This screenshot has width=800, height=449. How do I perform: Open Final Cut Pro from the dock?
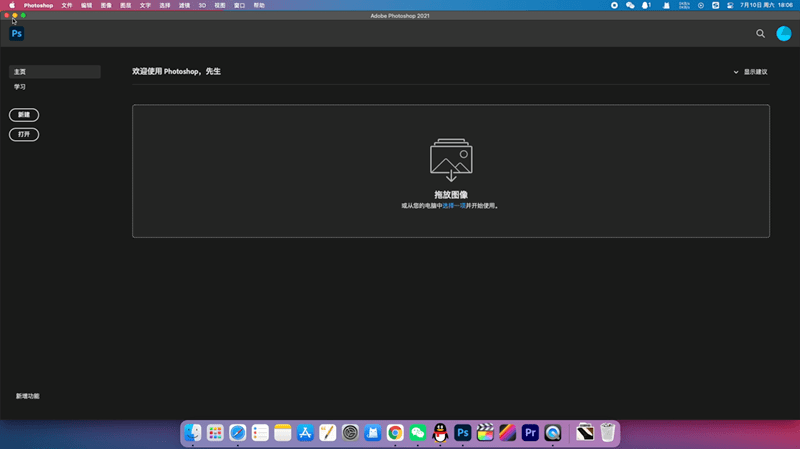[x=485, y=433]
